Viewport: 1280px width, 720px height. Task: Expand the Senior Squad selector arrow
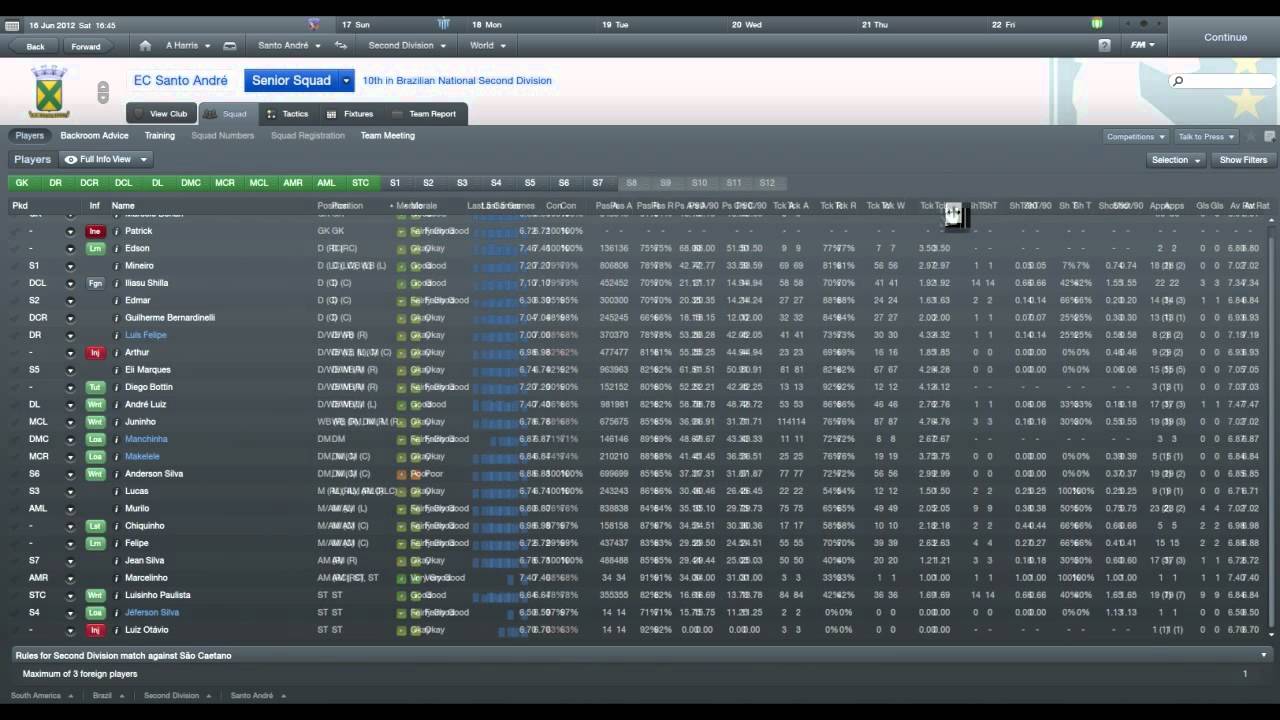click(347, 81)
